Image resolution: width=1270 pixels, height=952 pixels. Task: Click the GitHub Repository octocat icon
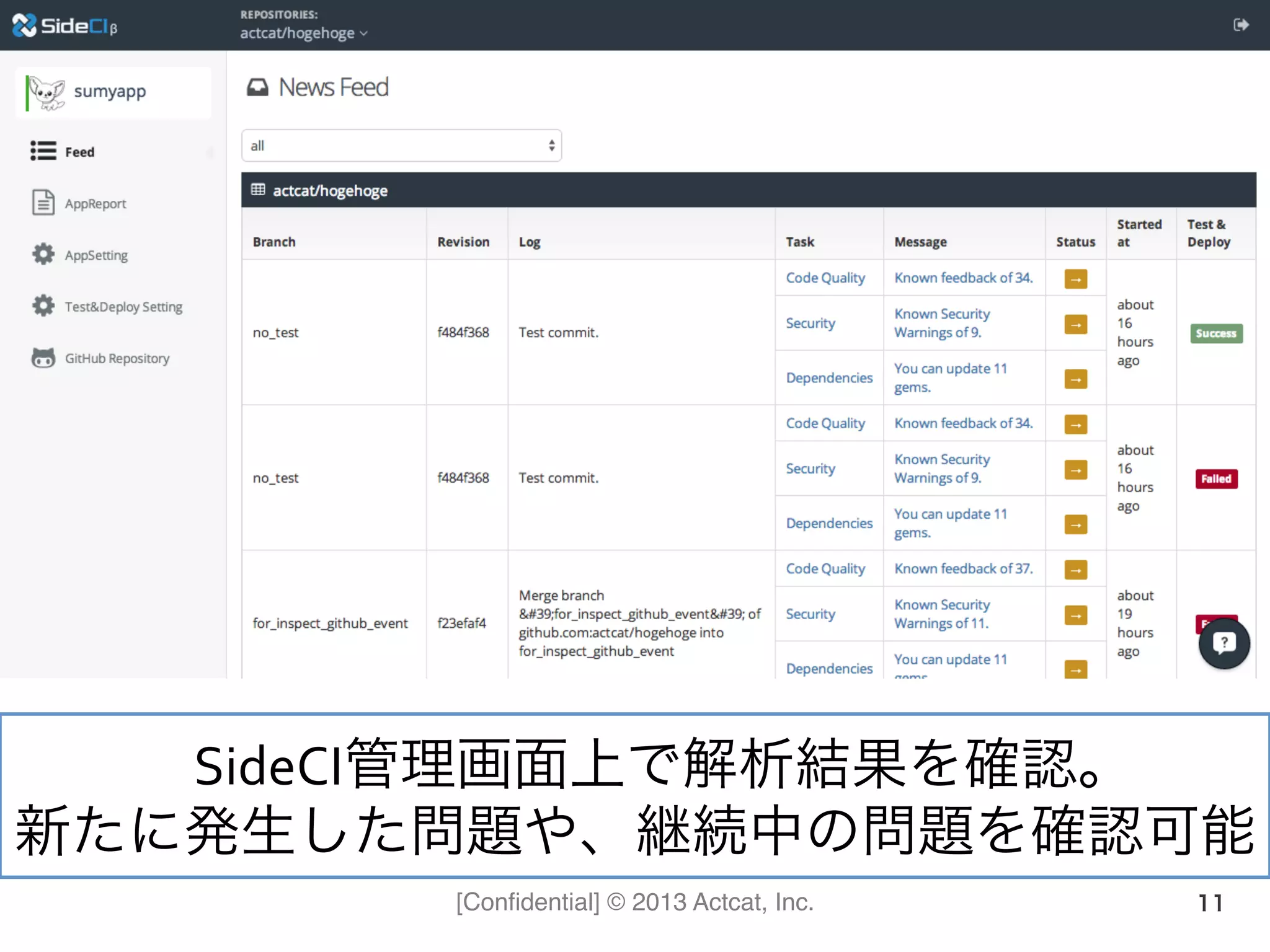point(43,358)
